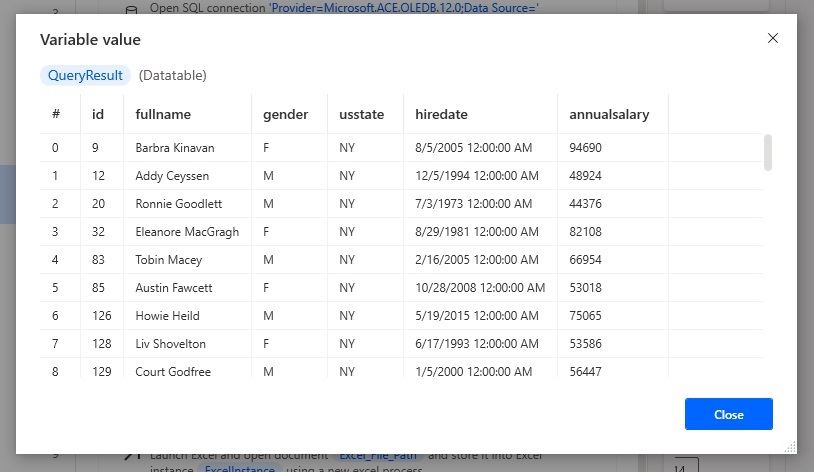This screenshot has height=472, width=814.
Task: Click the Liv Shovelton cell
Action: [170, 344]
